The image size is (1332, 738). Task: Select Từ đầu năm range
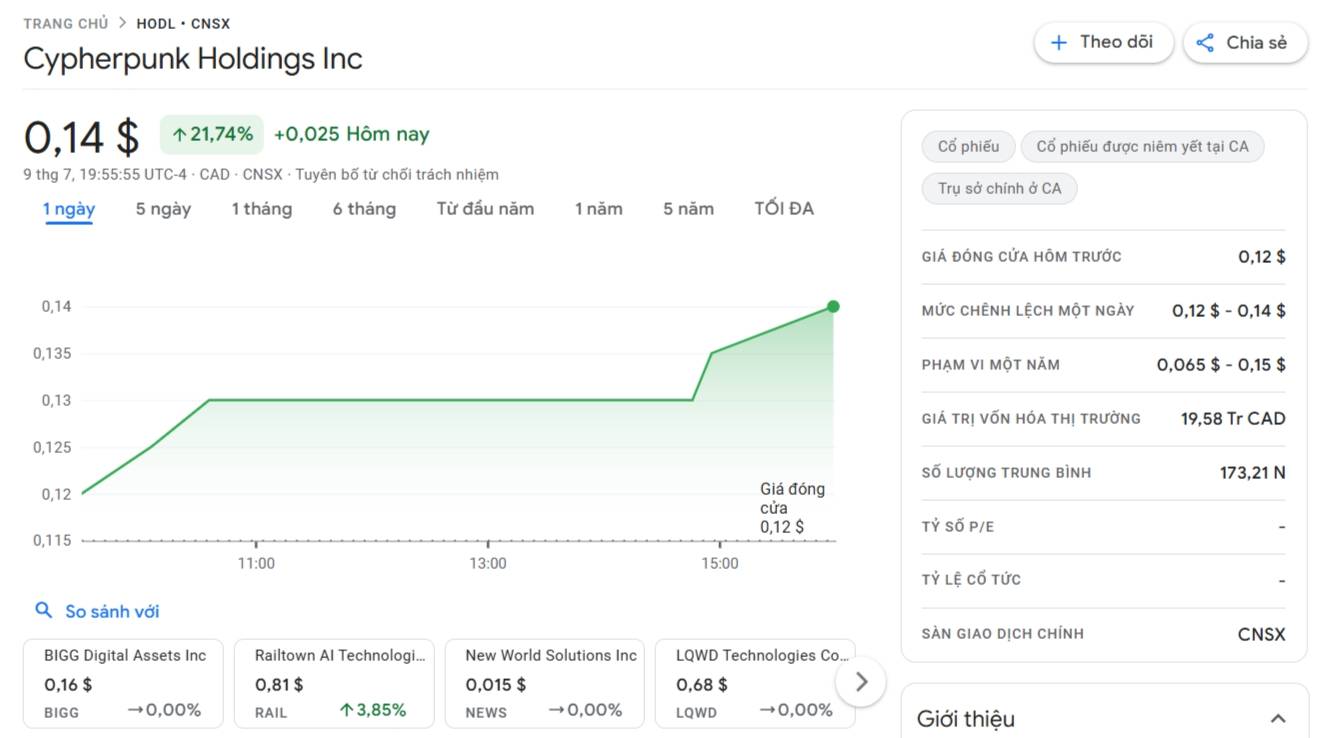point(485,209)
